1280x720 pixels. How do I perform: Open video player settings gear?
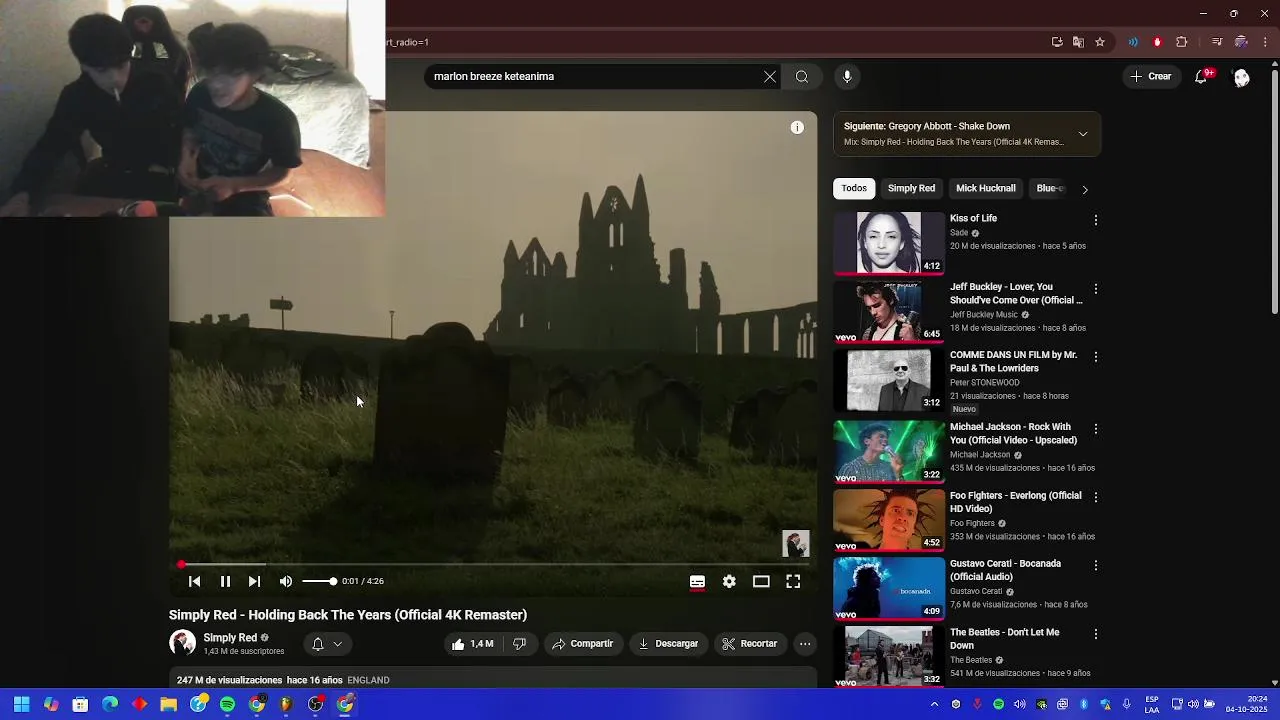729,581
